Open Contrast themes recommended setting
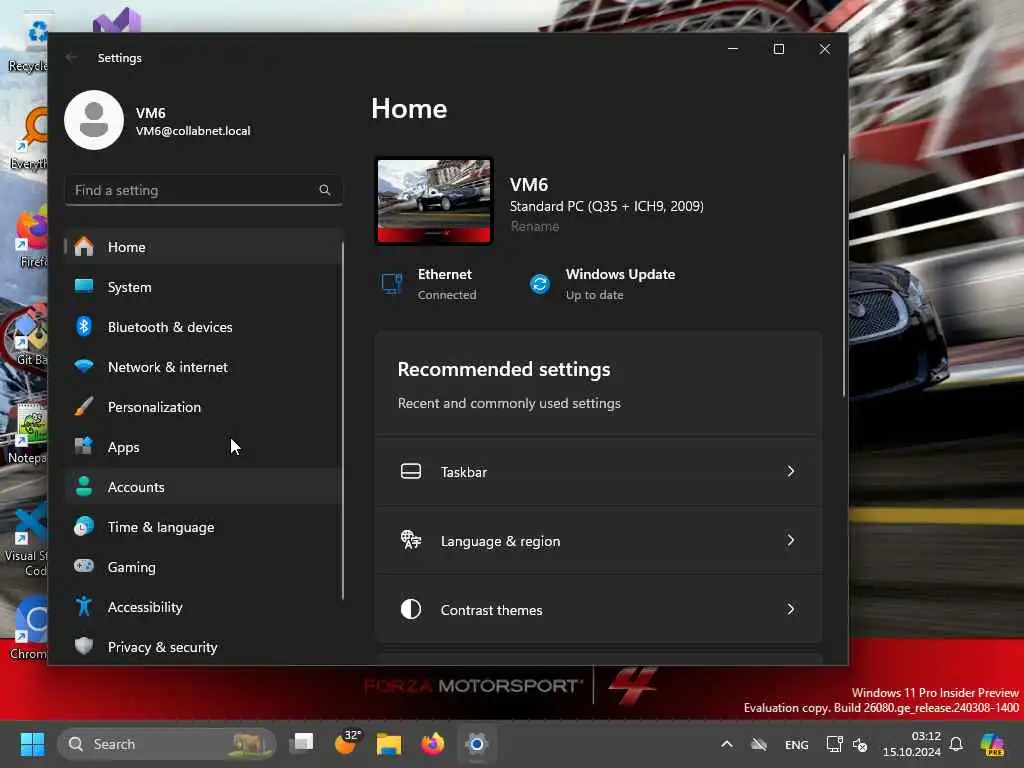The width and height of the screenshot is (1024, 768). 598,609
